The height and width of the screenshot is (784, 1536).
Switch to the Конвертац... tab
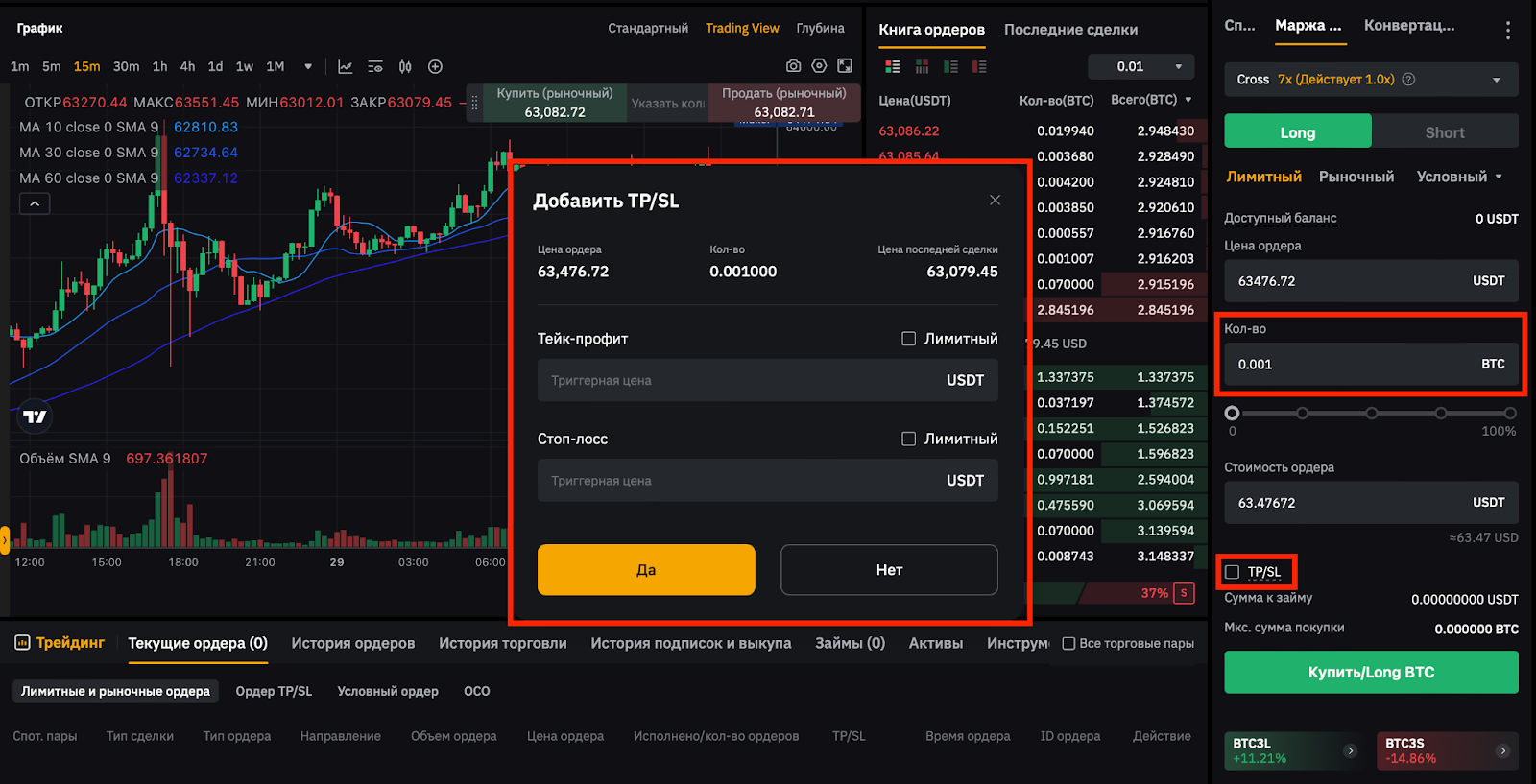[1408, 26]
